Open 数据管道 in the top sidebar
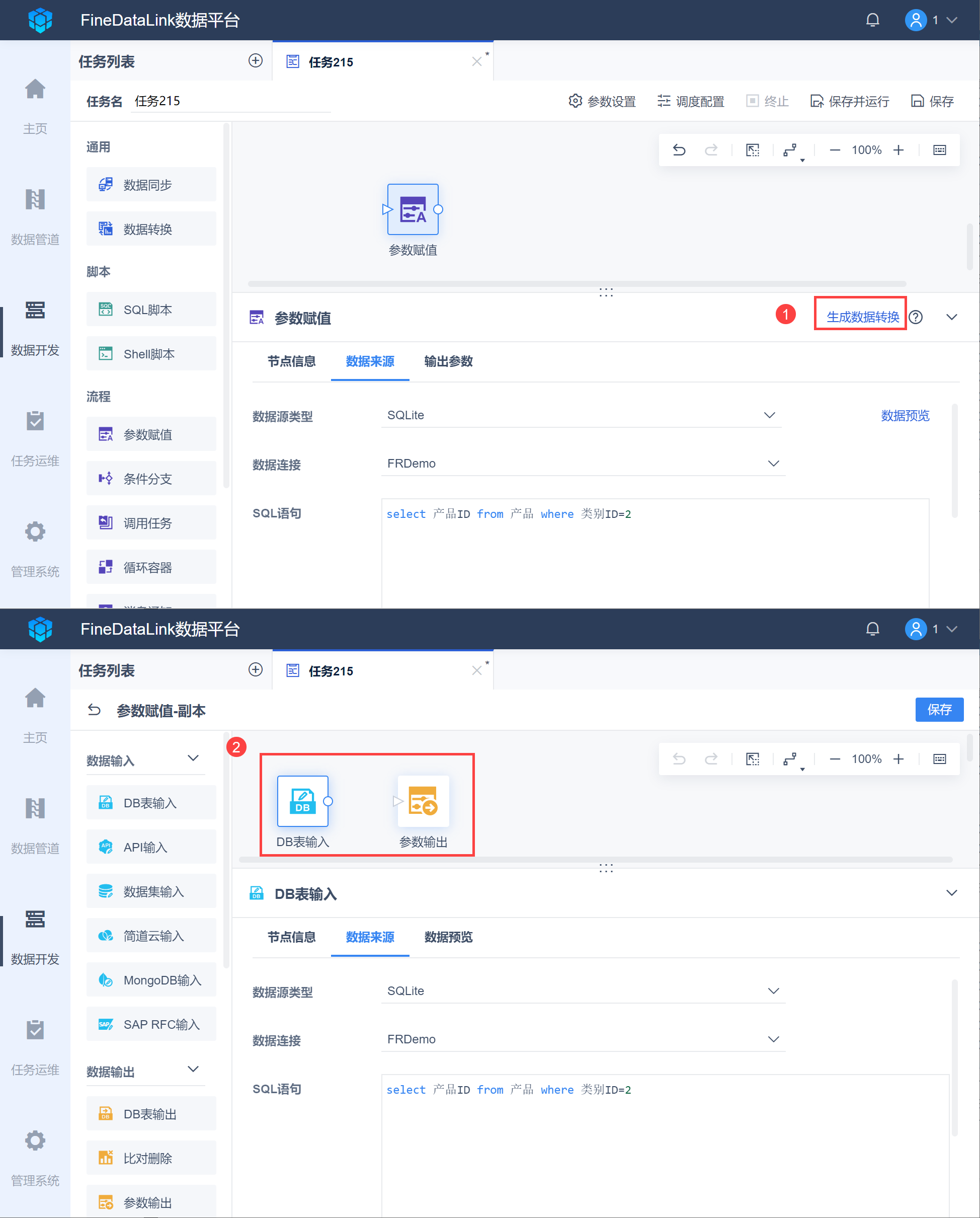 click(x=35, y=216)
